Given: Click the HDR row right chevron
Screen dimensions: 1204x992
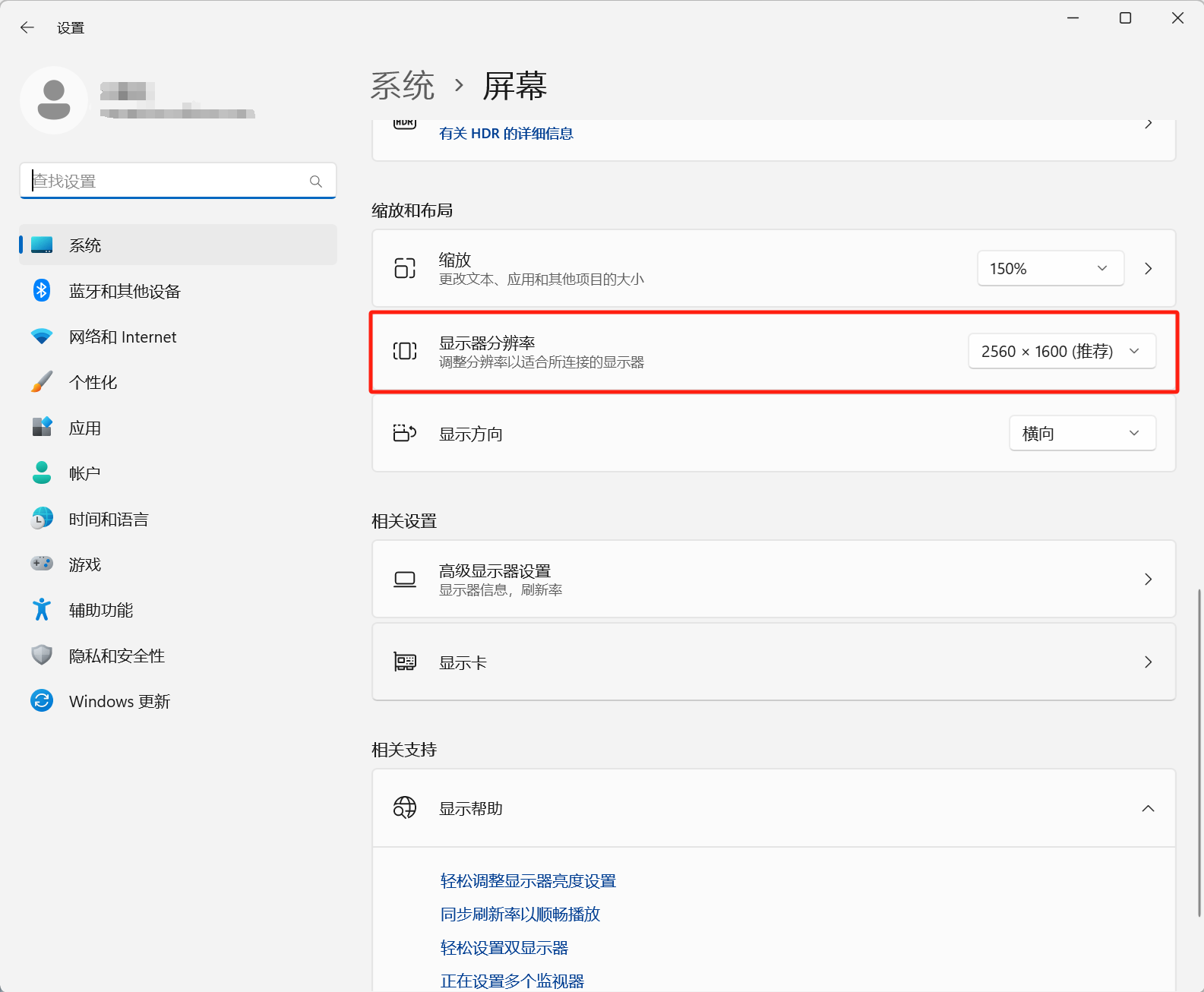Looking at the screenshot, I should pyautogui.click(x=1149, y=124).
